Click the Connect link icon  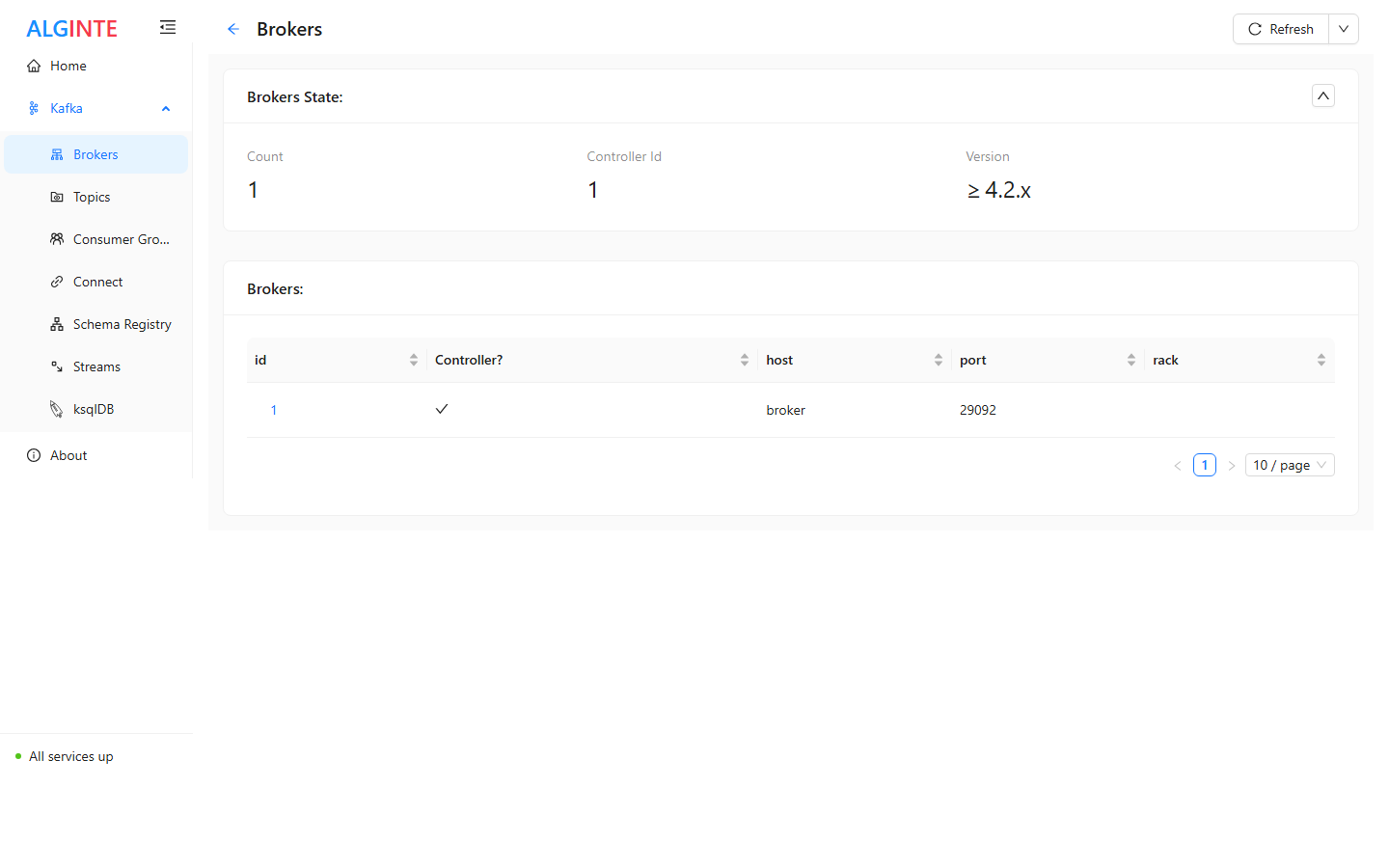tap(57, 282)
